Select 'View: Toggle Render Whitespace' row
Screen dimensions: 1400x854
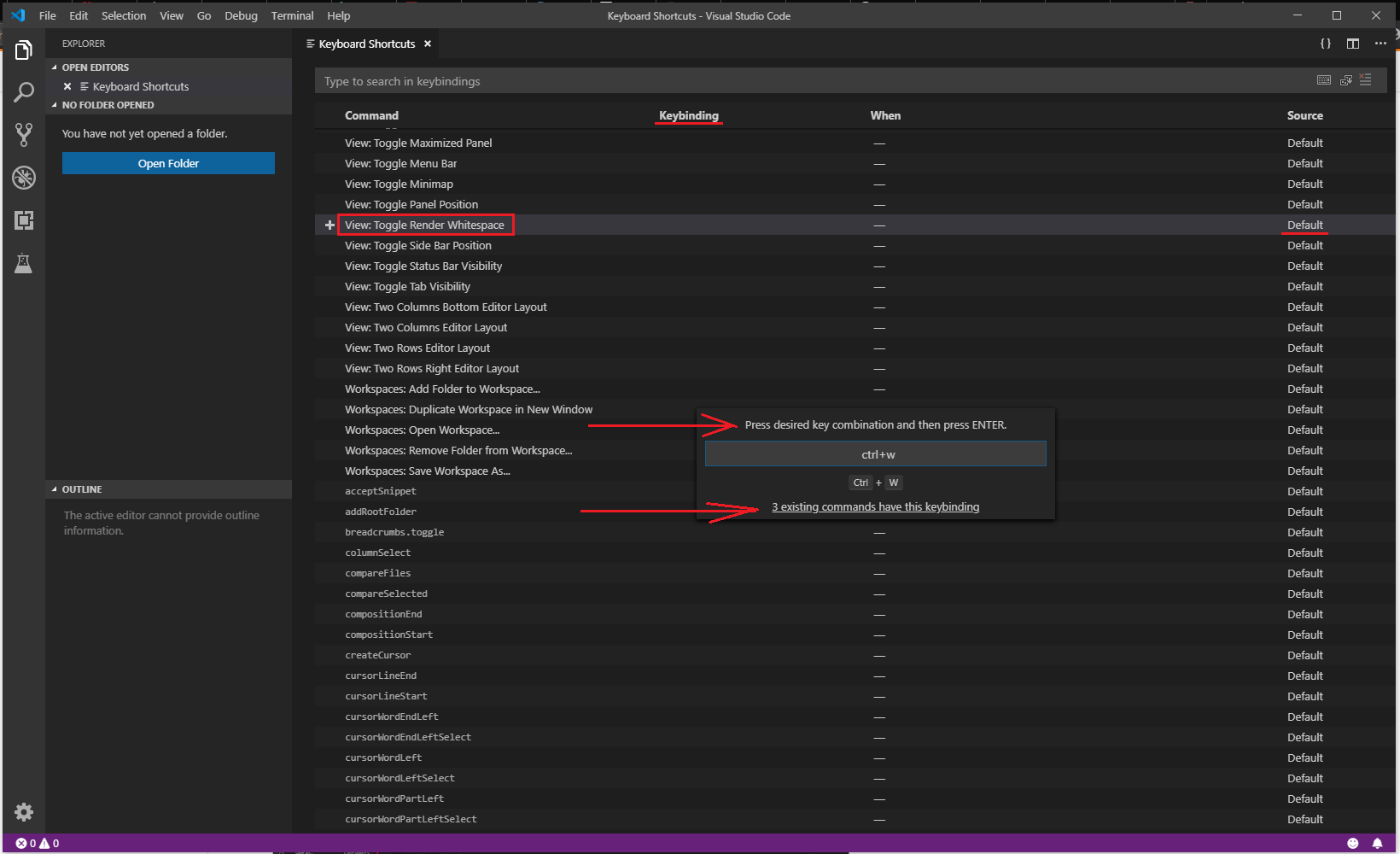855,225
